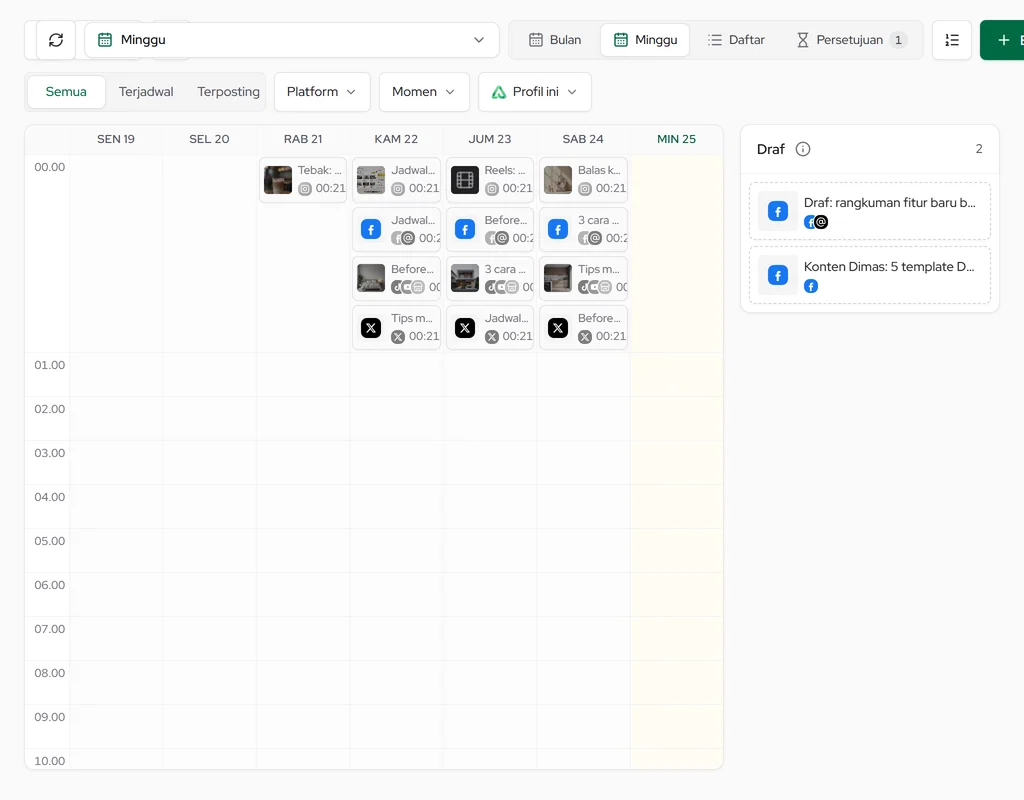Click the Facebook icon on rangkuman fitur draft
This screenshot has width=1024, height=800.
coord(778,211)
